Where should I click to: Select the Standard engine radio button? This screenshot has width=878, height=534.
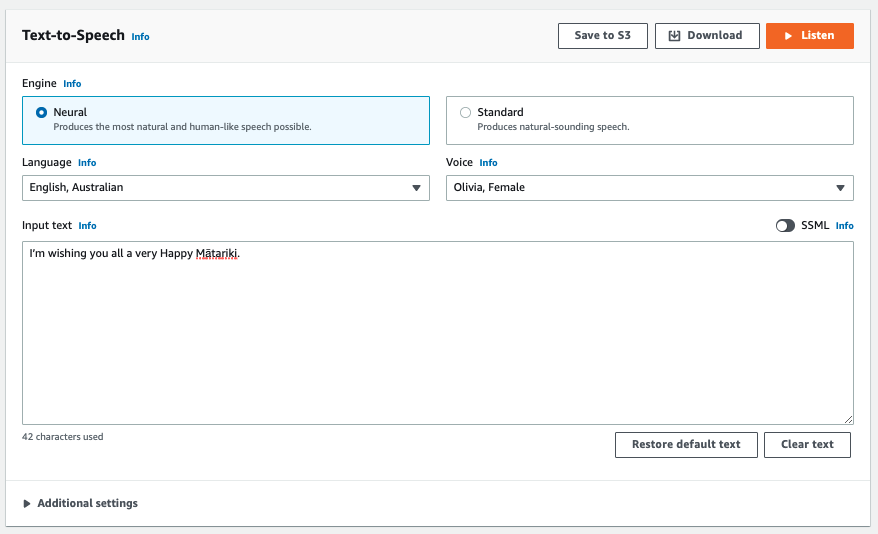(x=465, y=113)
